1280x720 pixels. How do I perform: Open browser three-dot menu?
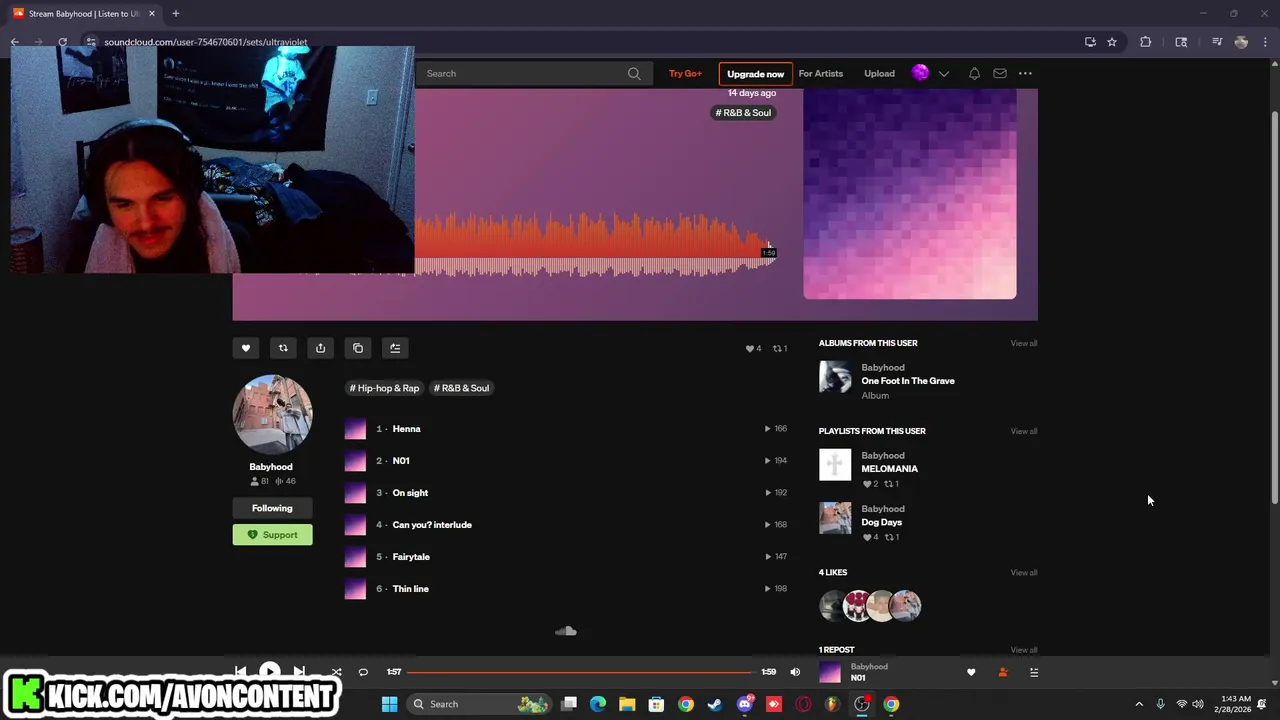[x=1266, y=42]
